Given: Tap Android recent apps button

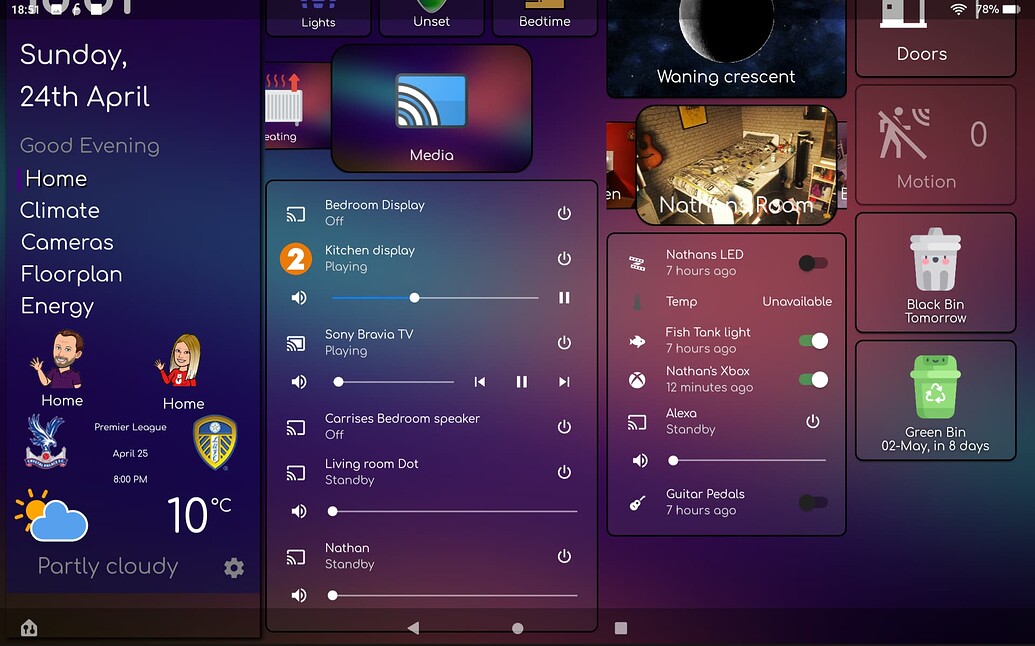Looking at the screenshot, I should [x=620, y=628].
